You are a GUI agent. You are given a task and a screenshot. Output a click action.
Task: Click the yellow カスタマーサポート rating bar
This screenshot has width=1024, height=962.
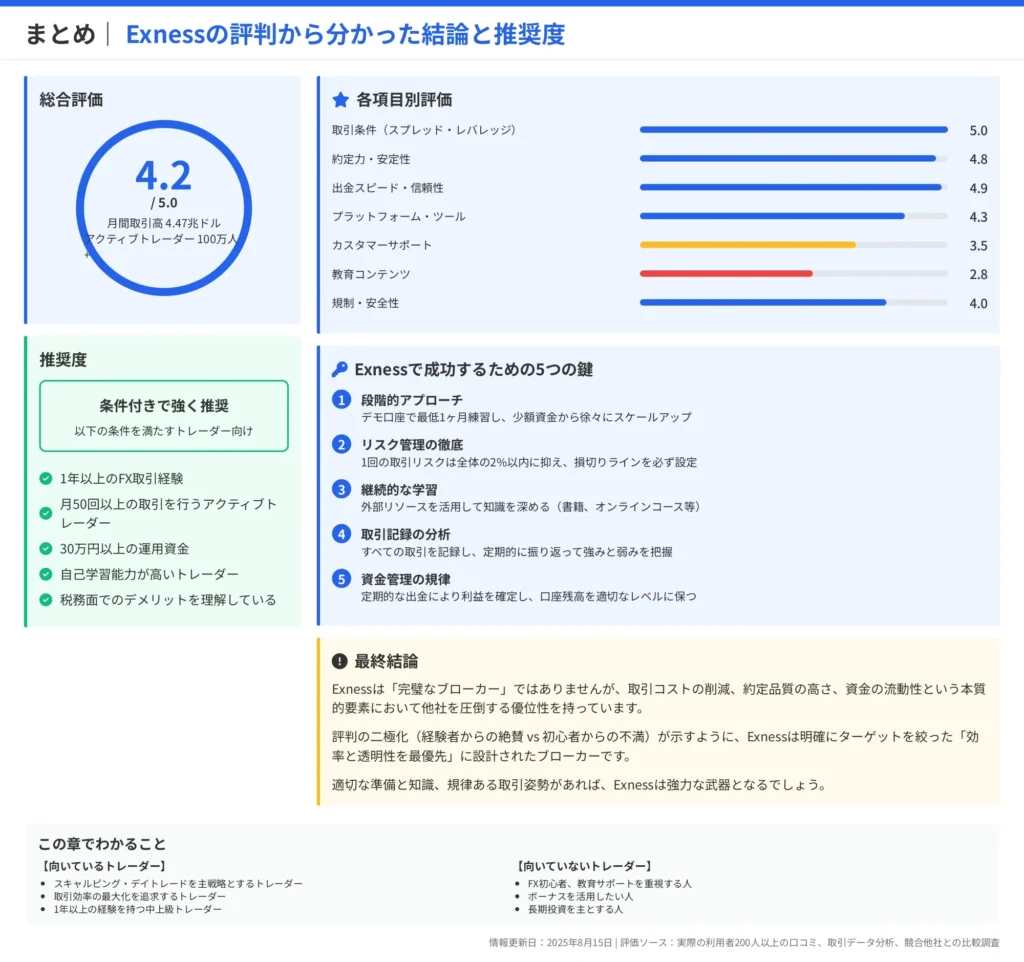748,245
